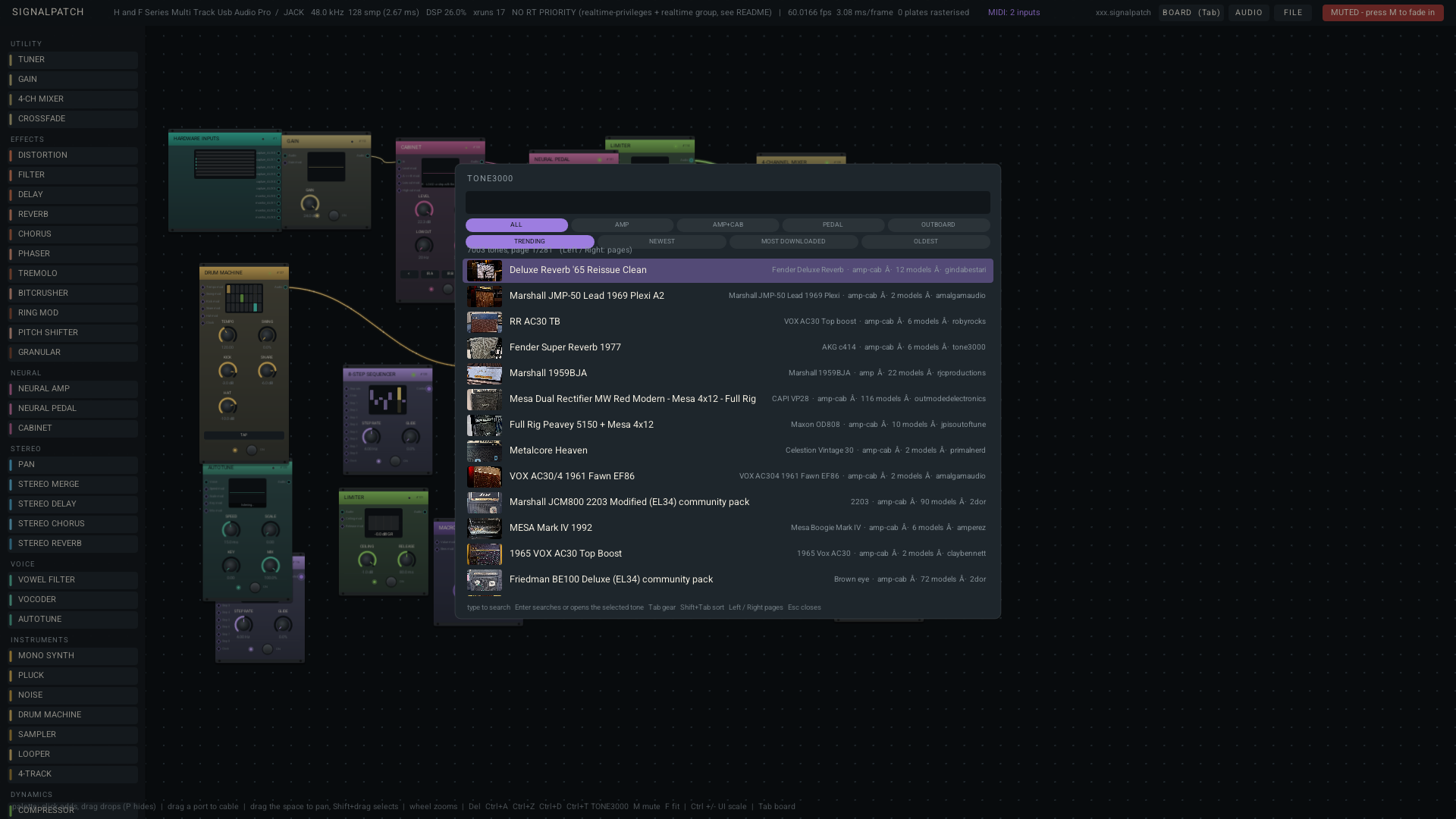Add the Vocoder module from the sidebar
This screenshot has height=819, width=1456.
coord(73,600)
